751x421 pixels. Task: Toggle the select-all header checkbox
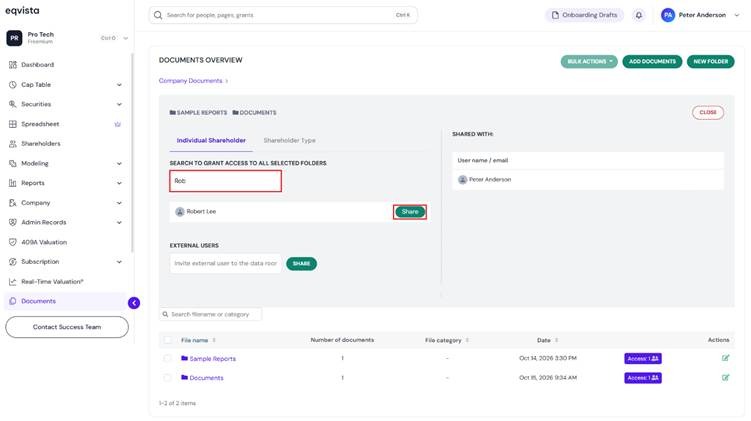tap(168, 340)
